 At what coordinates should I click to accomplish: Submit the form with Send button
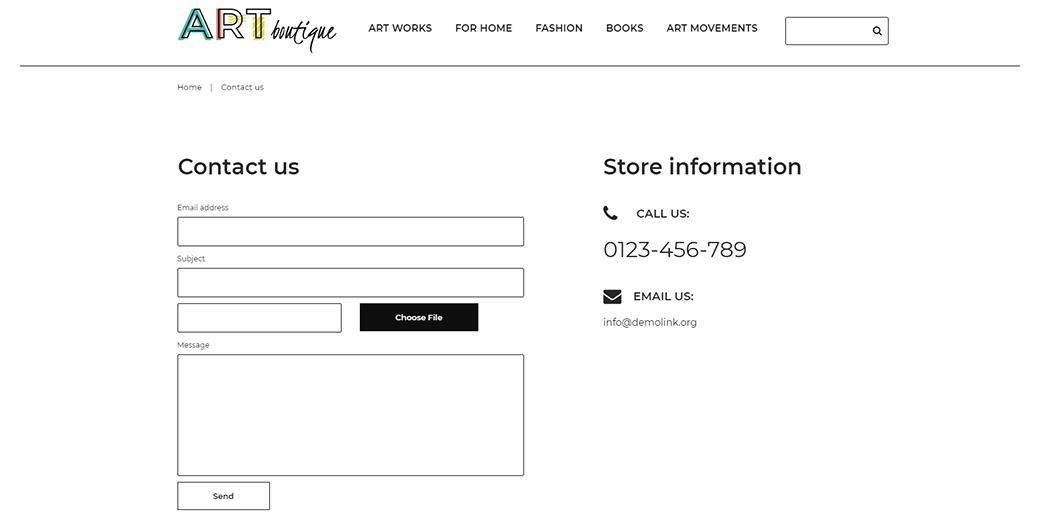pos(223,496)
